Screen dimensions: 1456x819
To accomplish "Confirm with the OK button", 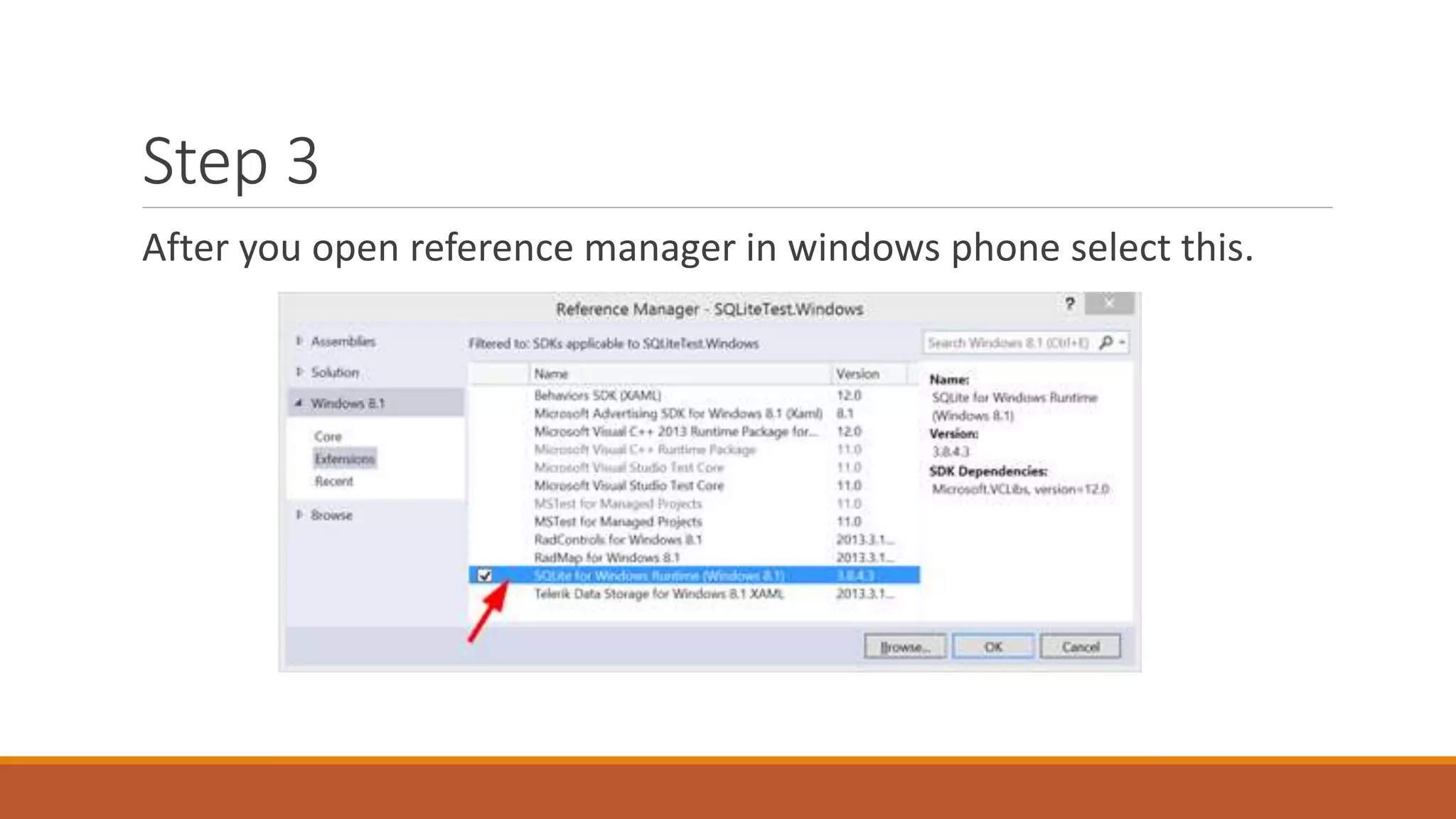I will 992,646.
